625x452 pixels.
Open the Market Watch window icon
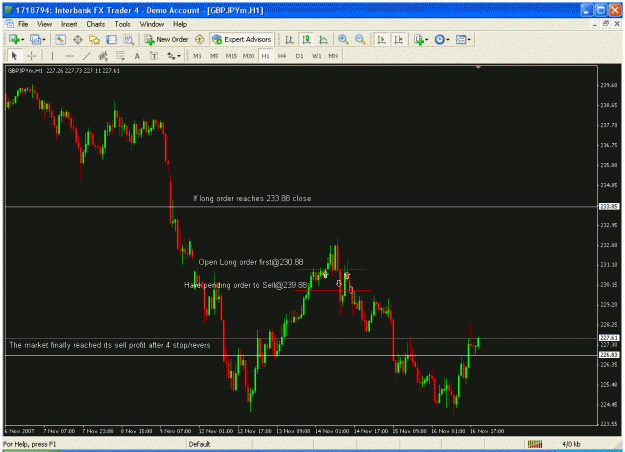tap(60, 39)
